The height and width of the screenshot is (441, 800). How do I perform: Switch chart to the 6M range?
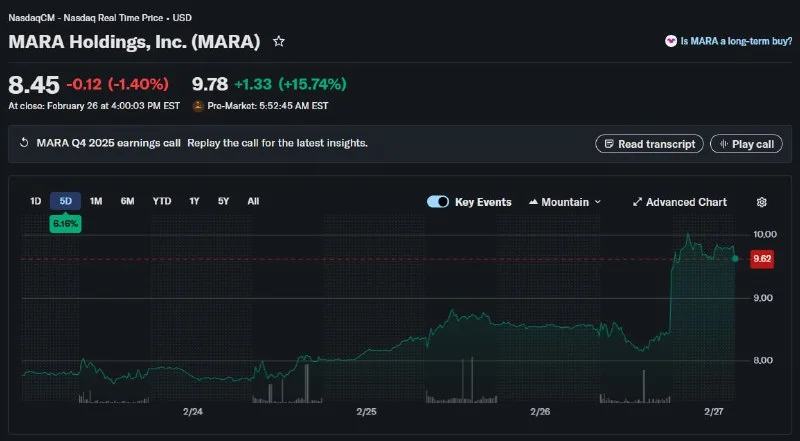point(128,201)
